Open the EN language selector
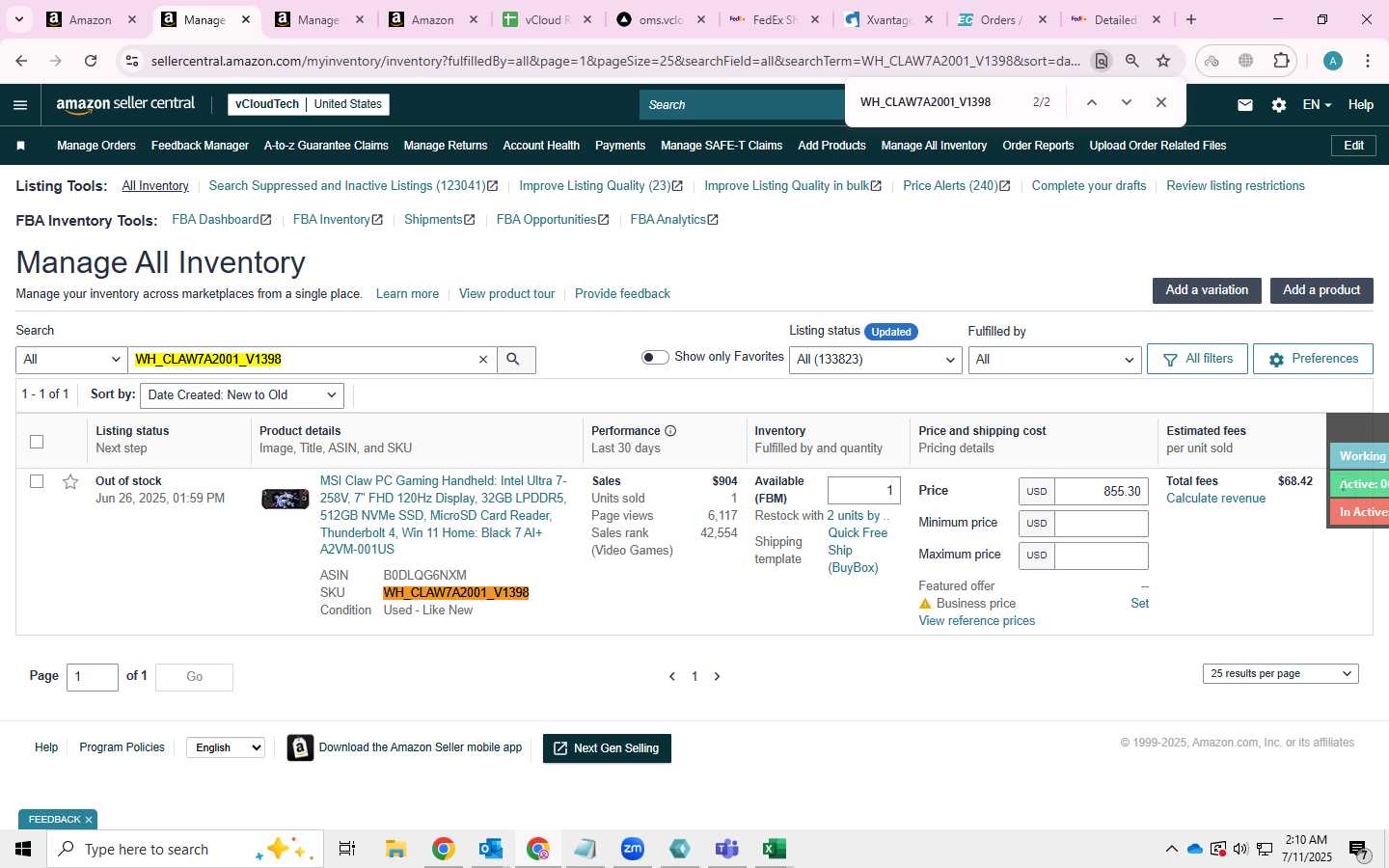Viewport: 1389px width, 868px height. tap(1317, 105)
